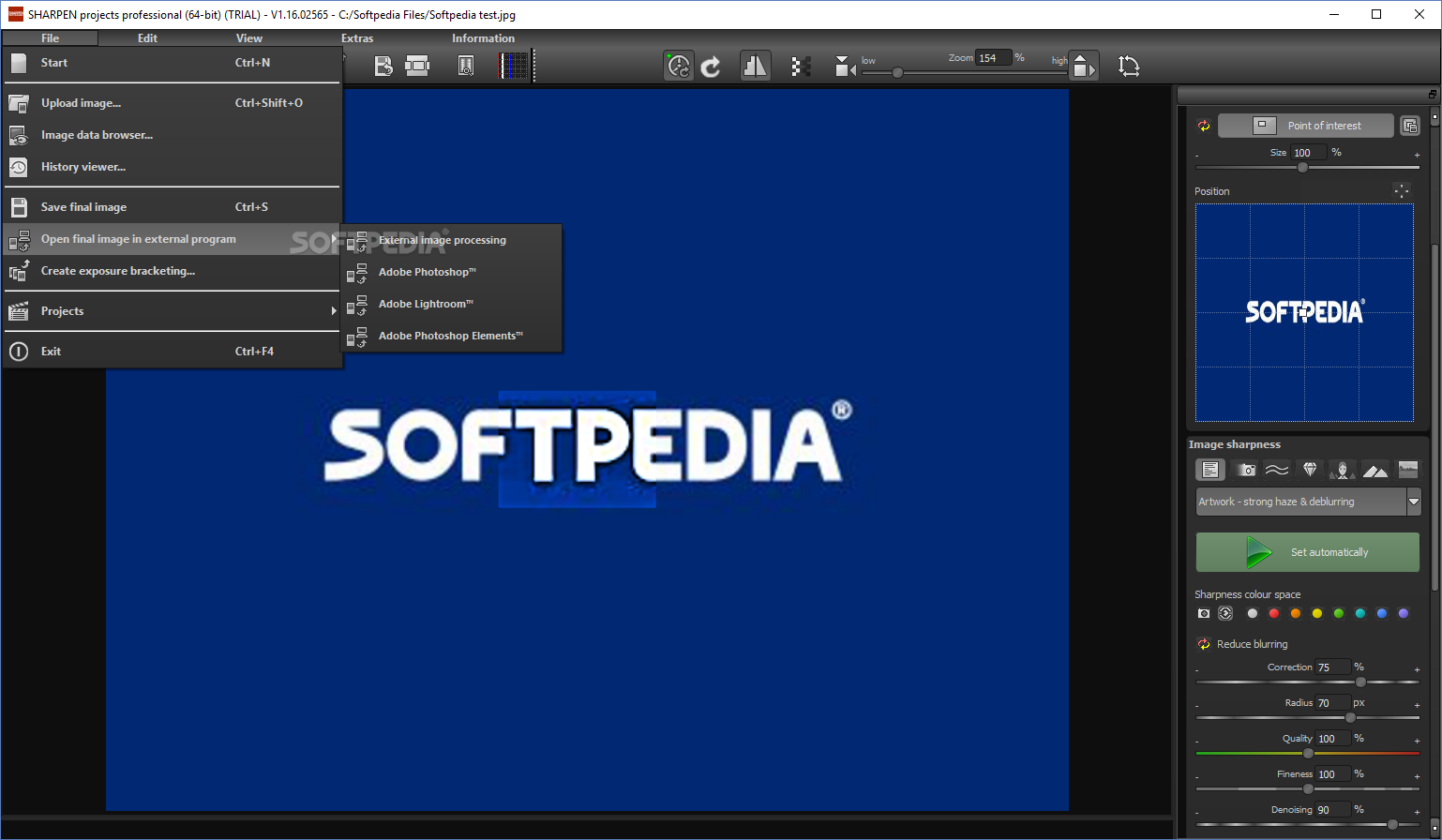Select the wavy lines sharpness preset category icon

pos(1277,470)
